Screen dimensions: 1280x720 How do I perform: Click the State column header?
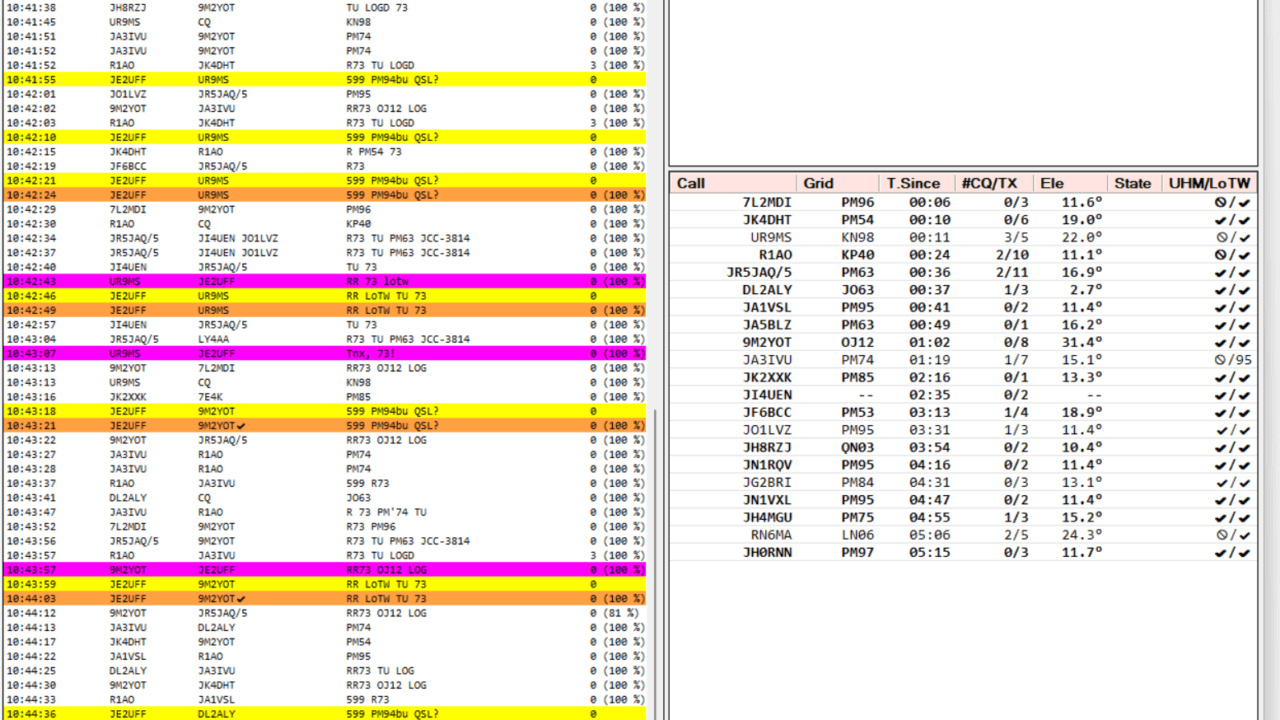[x=1133, y=183]
